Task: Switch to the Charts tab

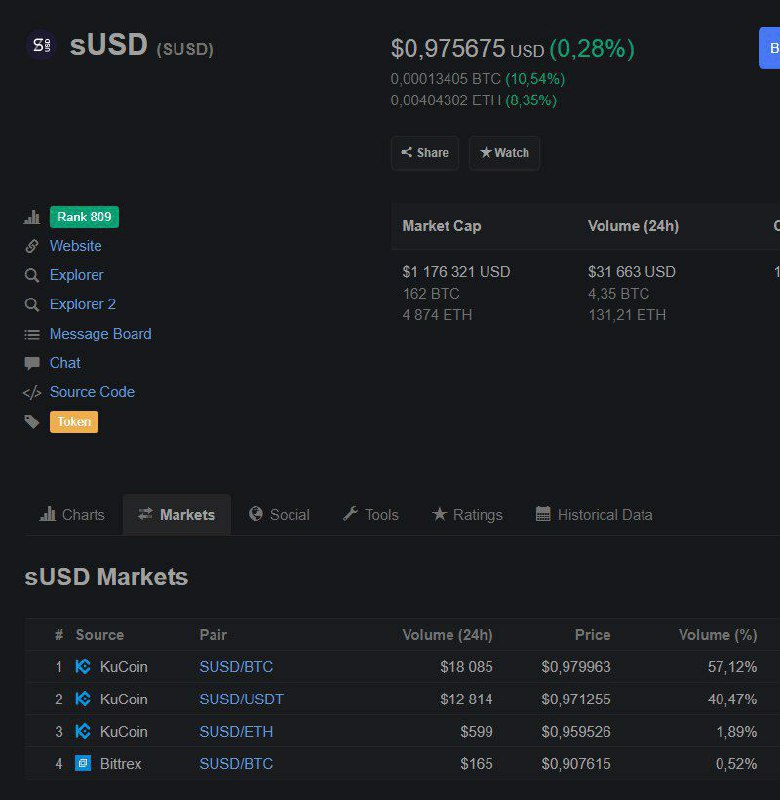Action: [x=72, y=514]
